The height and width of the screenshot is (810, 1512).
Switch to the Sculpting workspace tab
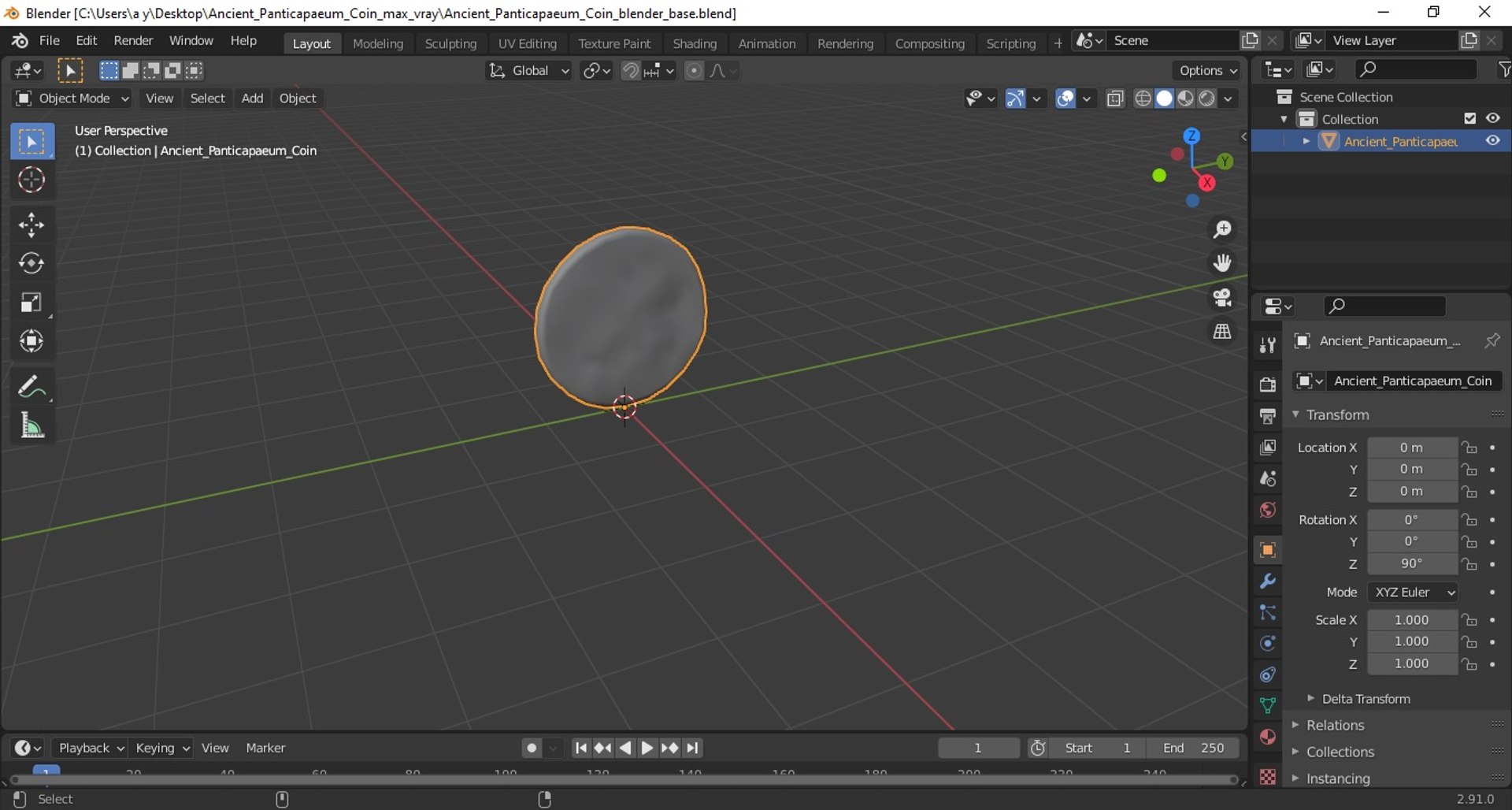pyautogui.click(x=450, y=43)
